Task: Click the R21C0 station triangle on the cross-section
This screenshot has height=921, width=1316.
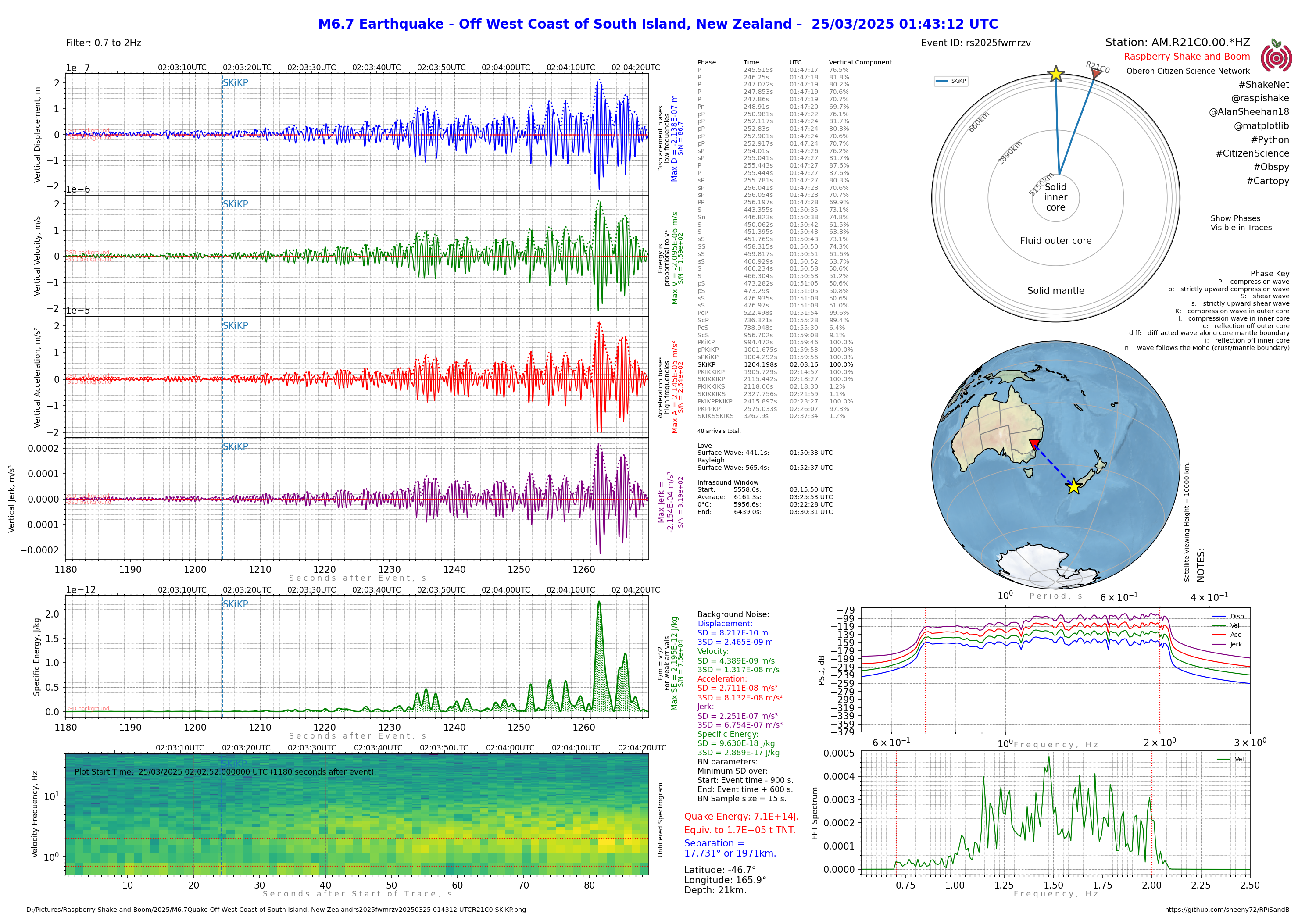Action: tap(1096, 73)
